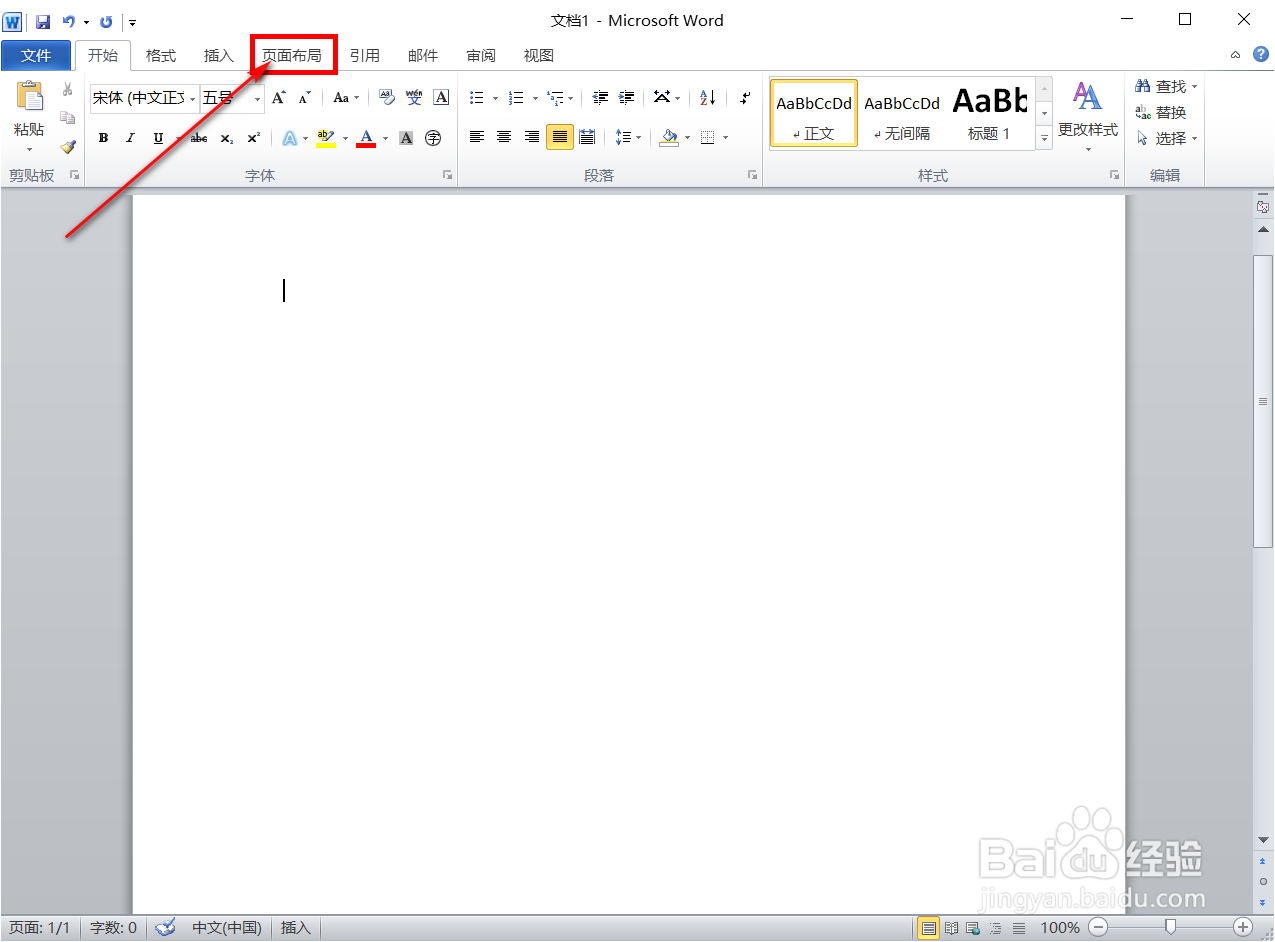Apply the 标题 1 heading style
The width and height of the screenshot is (1275, 942).
989,113
